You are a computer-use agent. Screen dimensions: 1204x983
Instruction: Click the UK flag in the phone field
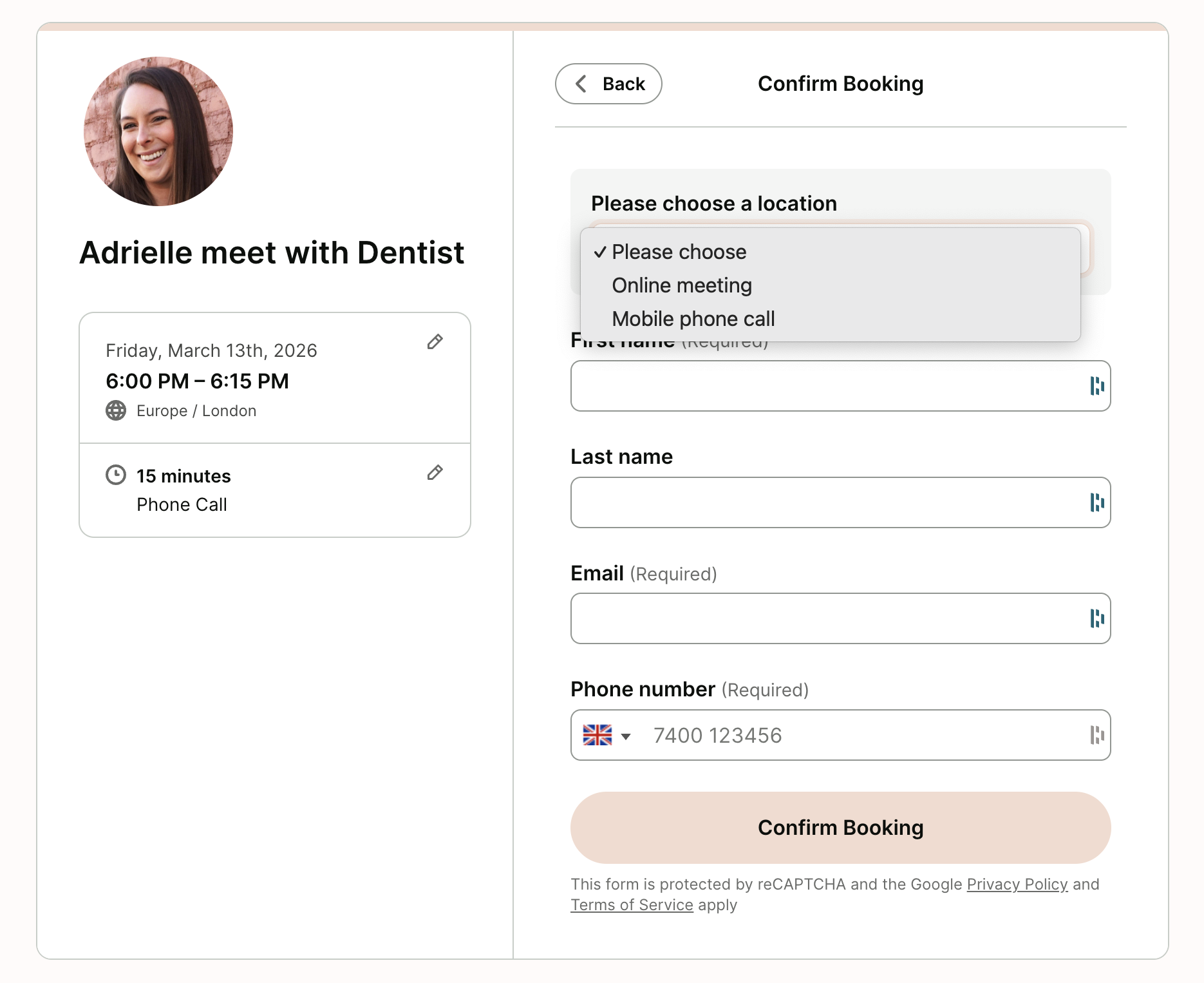(x=597, y=734)
